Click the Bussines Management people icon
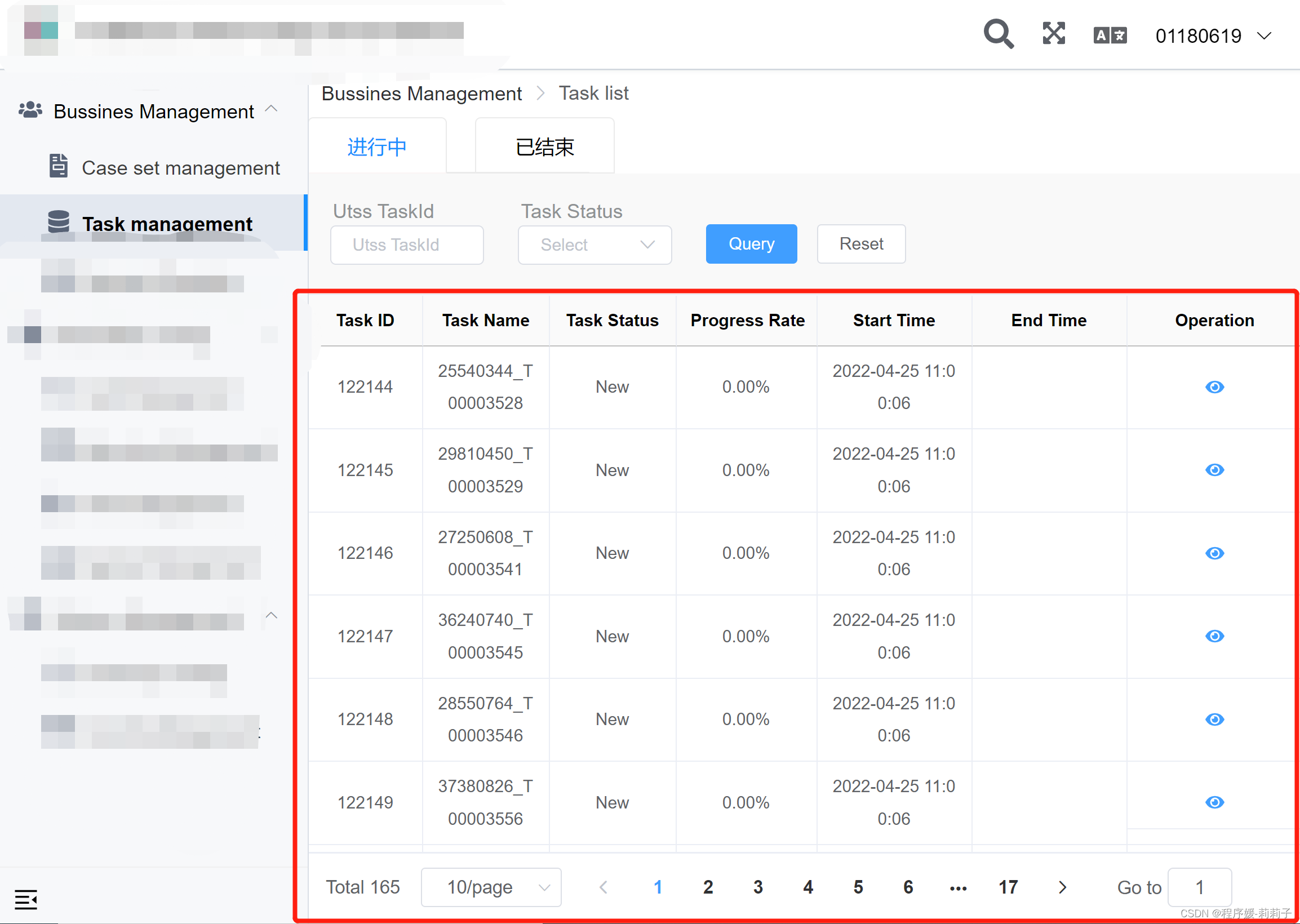Screen dimensions: 1300x924 [30, 110]
